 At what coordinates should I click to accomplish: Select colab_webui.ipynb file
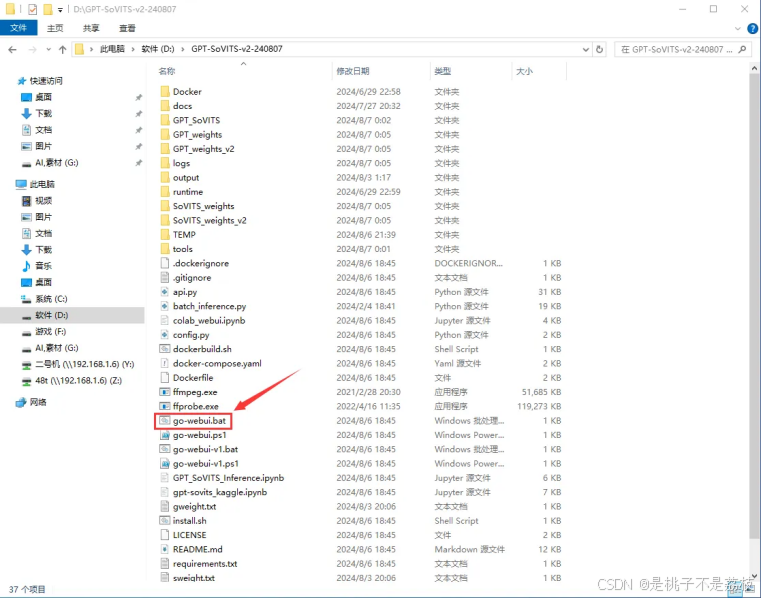point(209,320)
